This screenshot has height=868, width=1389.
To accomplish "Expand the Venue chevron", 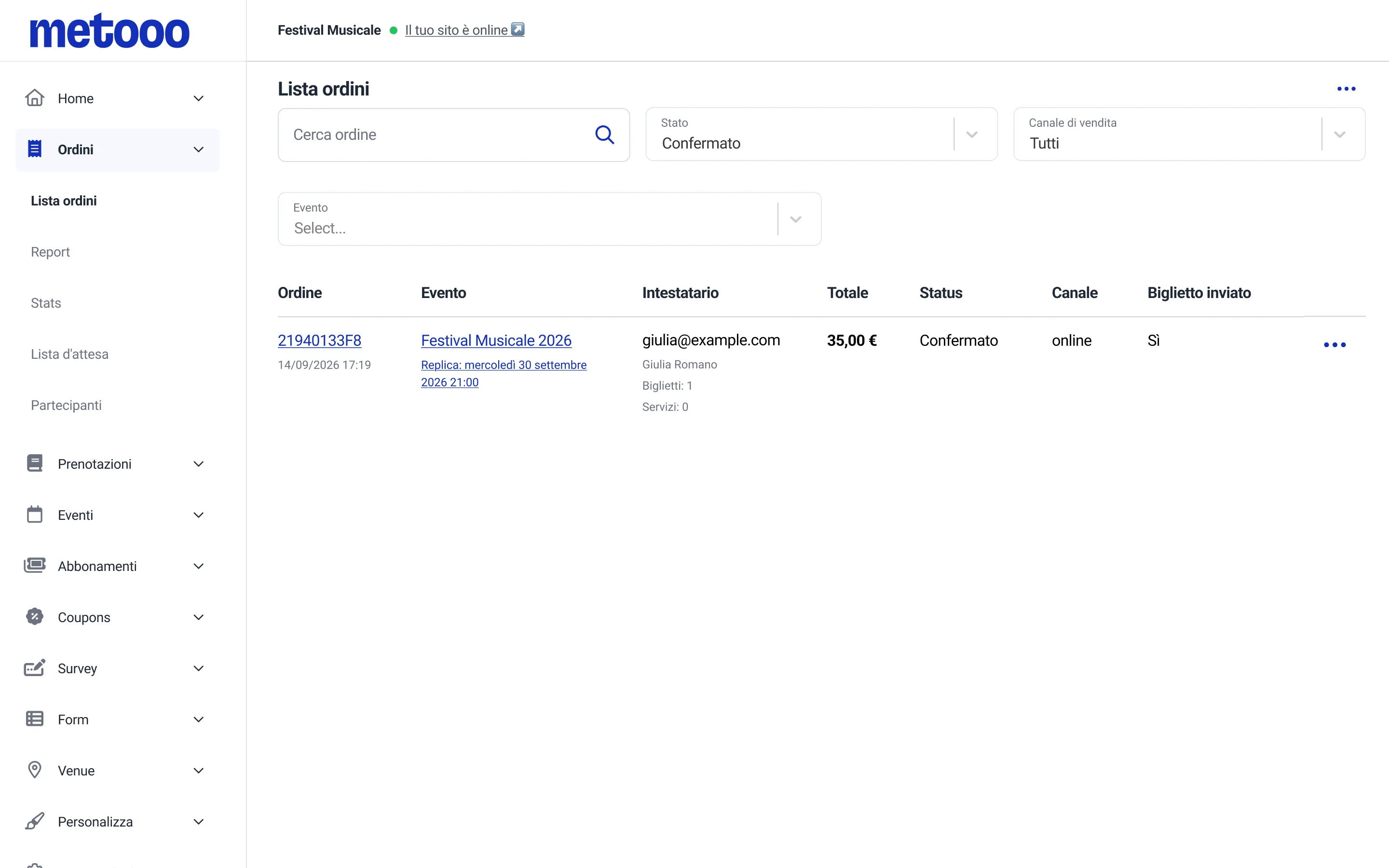I will (199, 771).
